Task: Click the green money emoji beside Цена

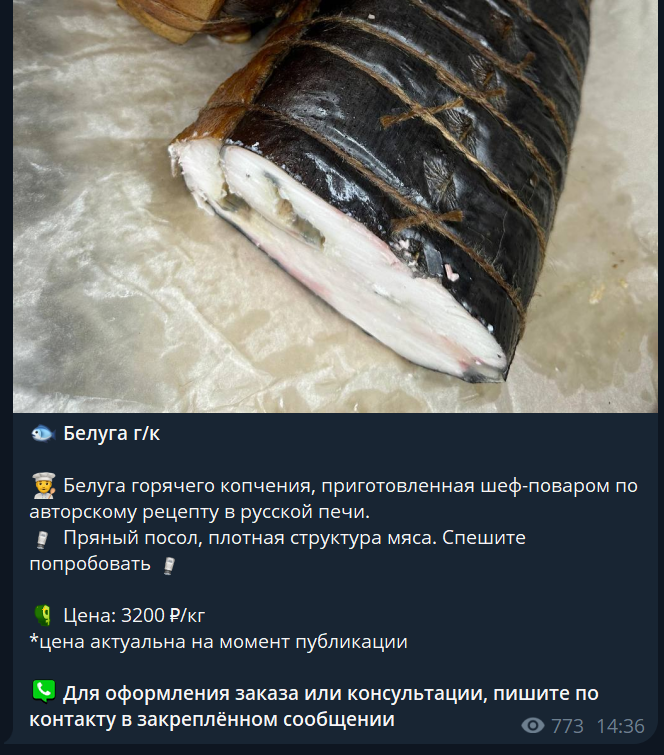Action: pyautogui.click(x=43, y=615)
